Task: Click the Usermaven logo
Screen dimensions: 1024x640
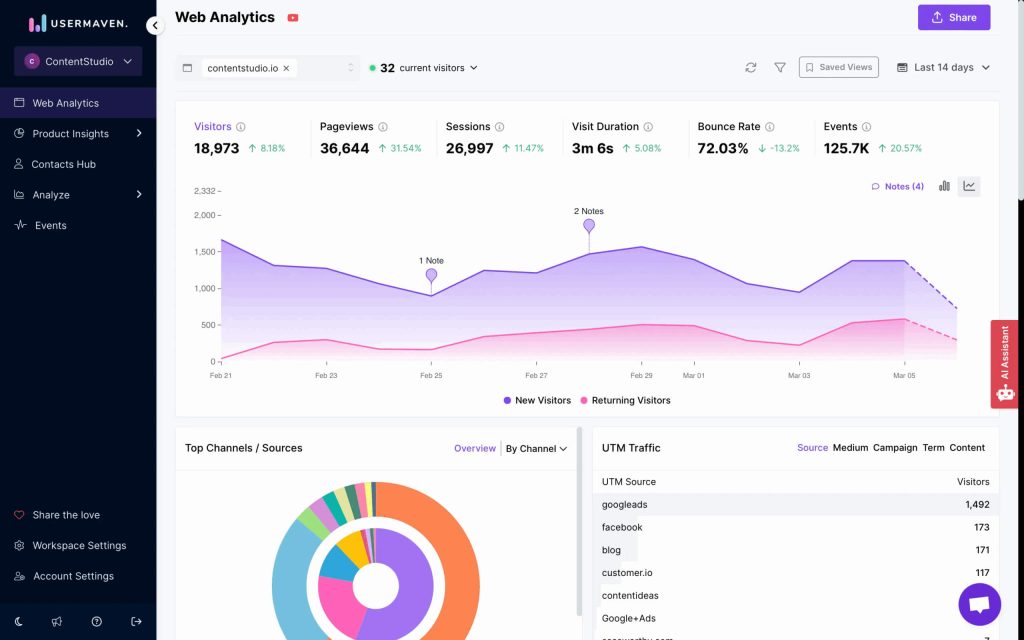Action: (x=78, y=24)
